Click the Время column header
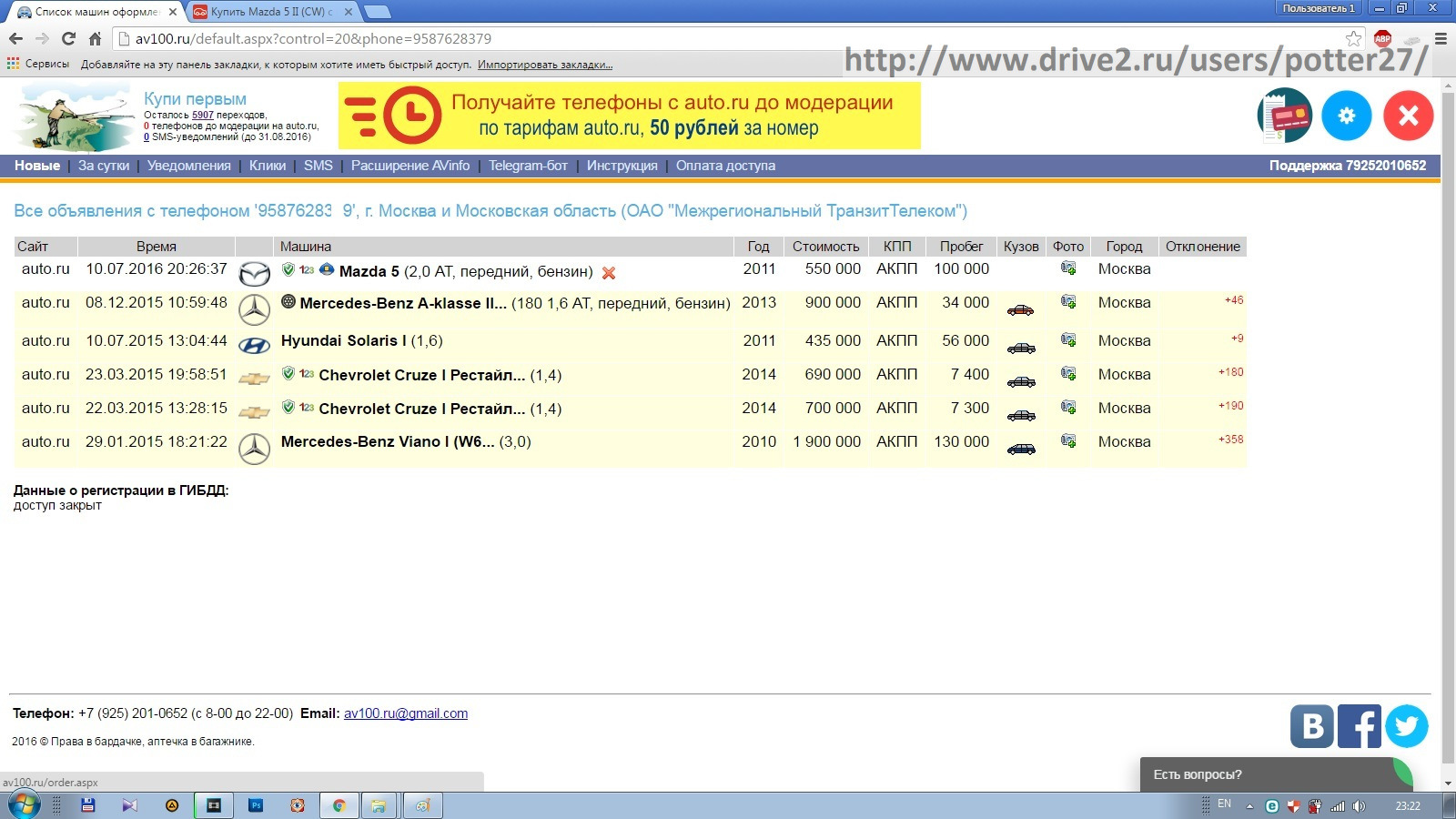Viewport: 1456px width, 819px height. pyautogui.click(x=157, y=247)
